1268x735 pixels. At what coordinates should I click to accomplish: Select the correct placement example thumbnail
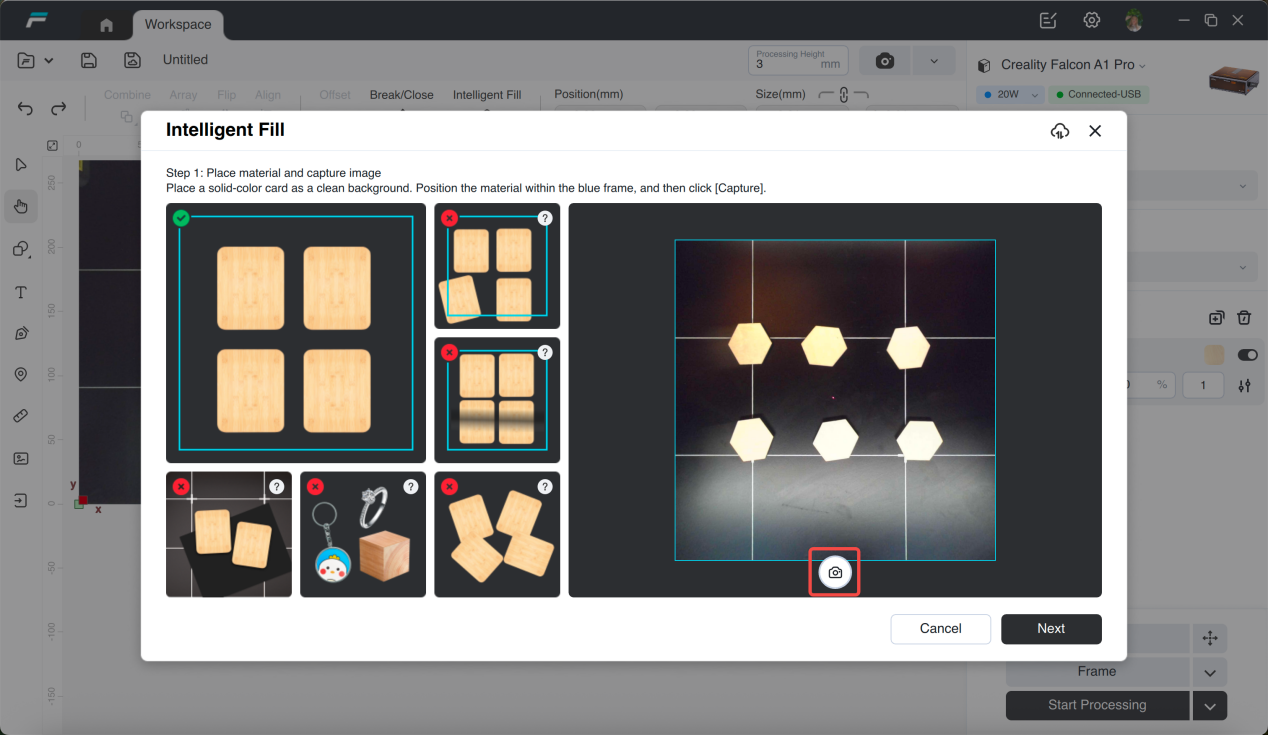(296, 333)
